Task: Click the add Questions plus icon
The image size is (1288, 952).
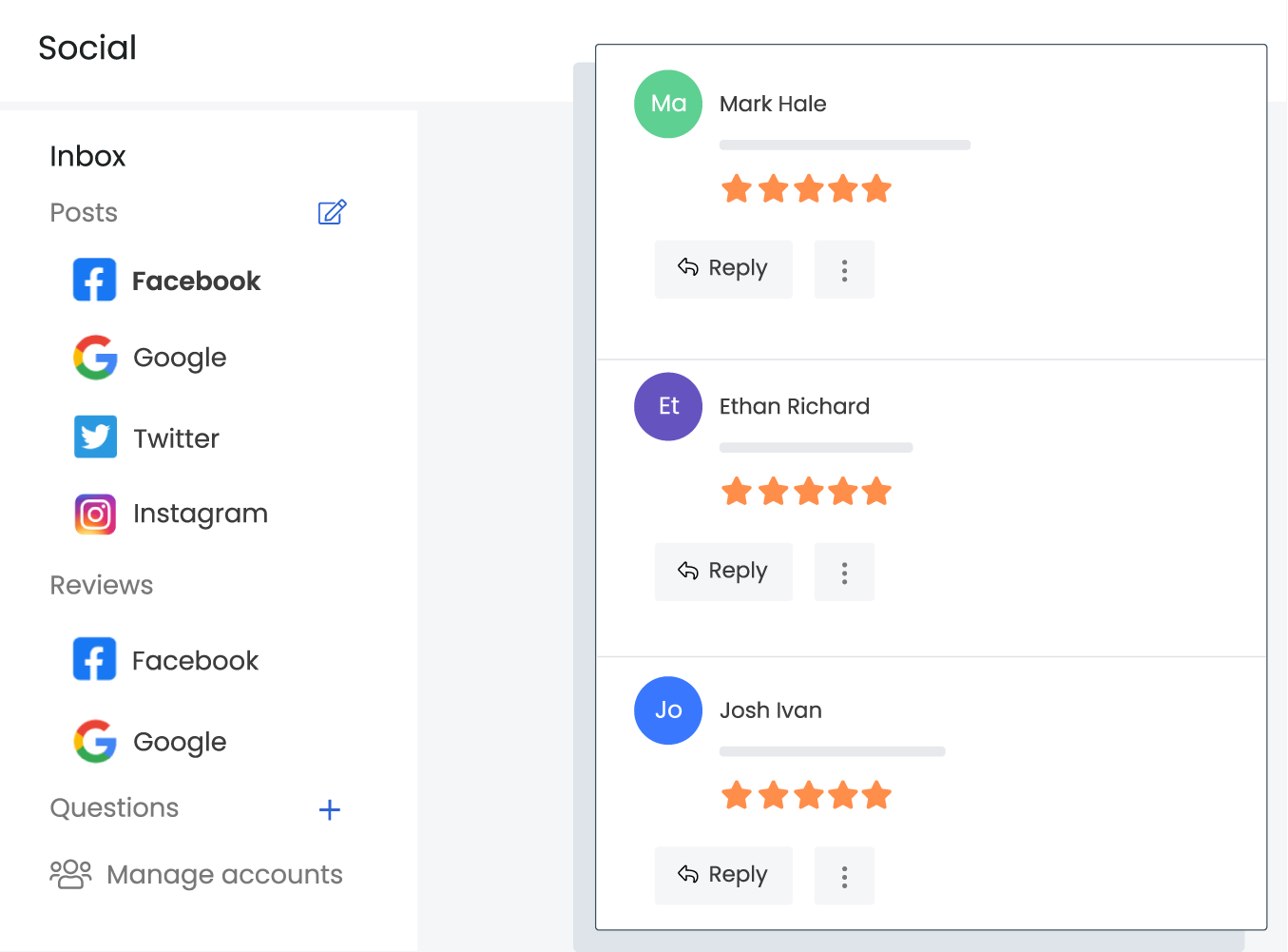Action: pos(329,809)
